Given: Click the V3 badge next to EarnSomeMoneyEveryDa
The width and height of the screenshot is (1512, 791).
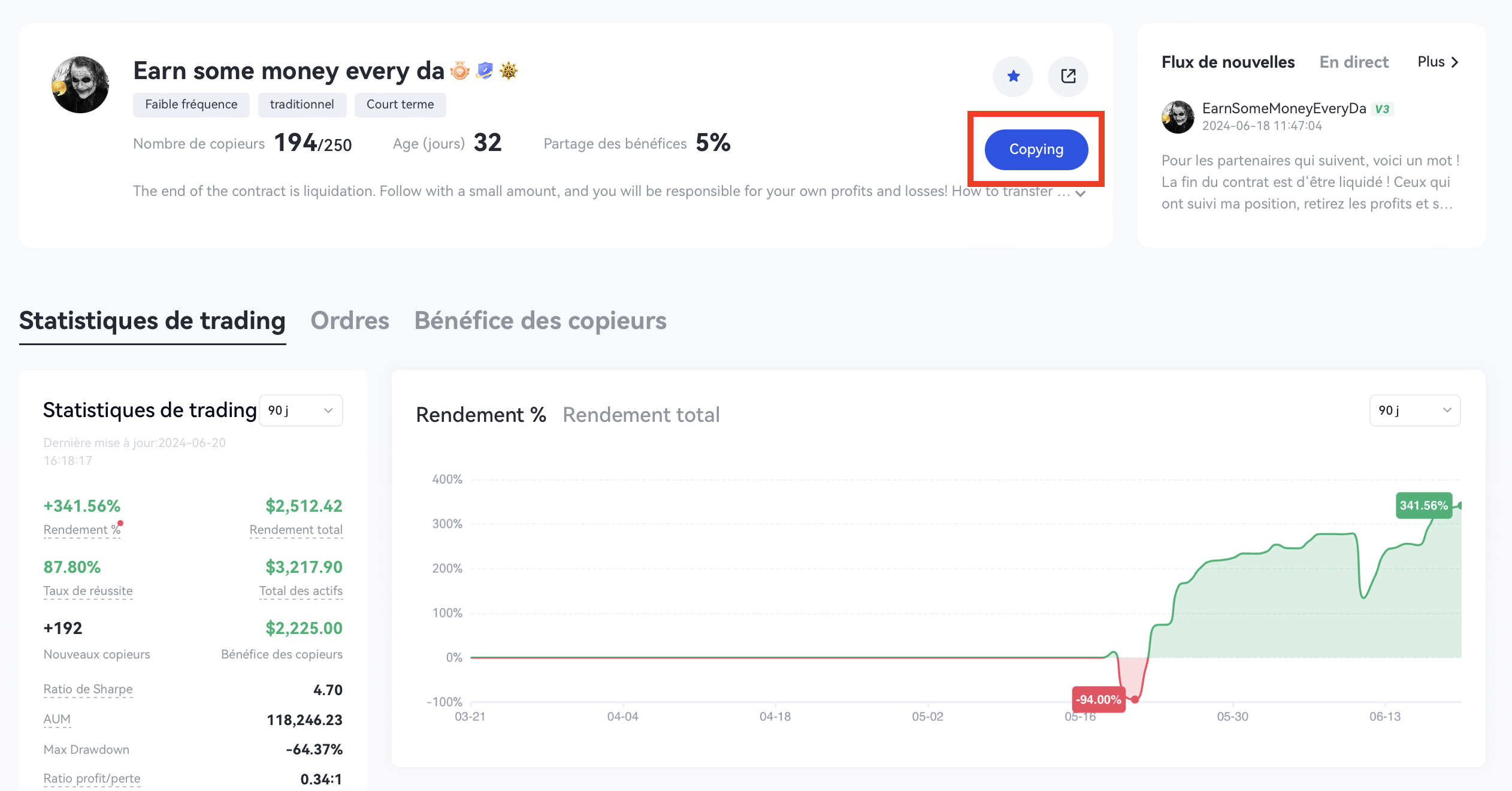Looking at the screenshot, I should (1382, 109).
